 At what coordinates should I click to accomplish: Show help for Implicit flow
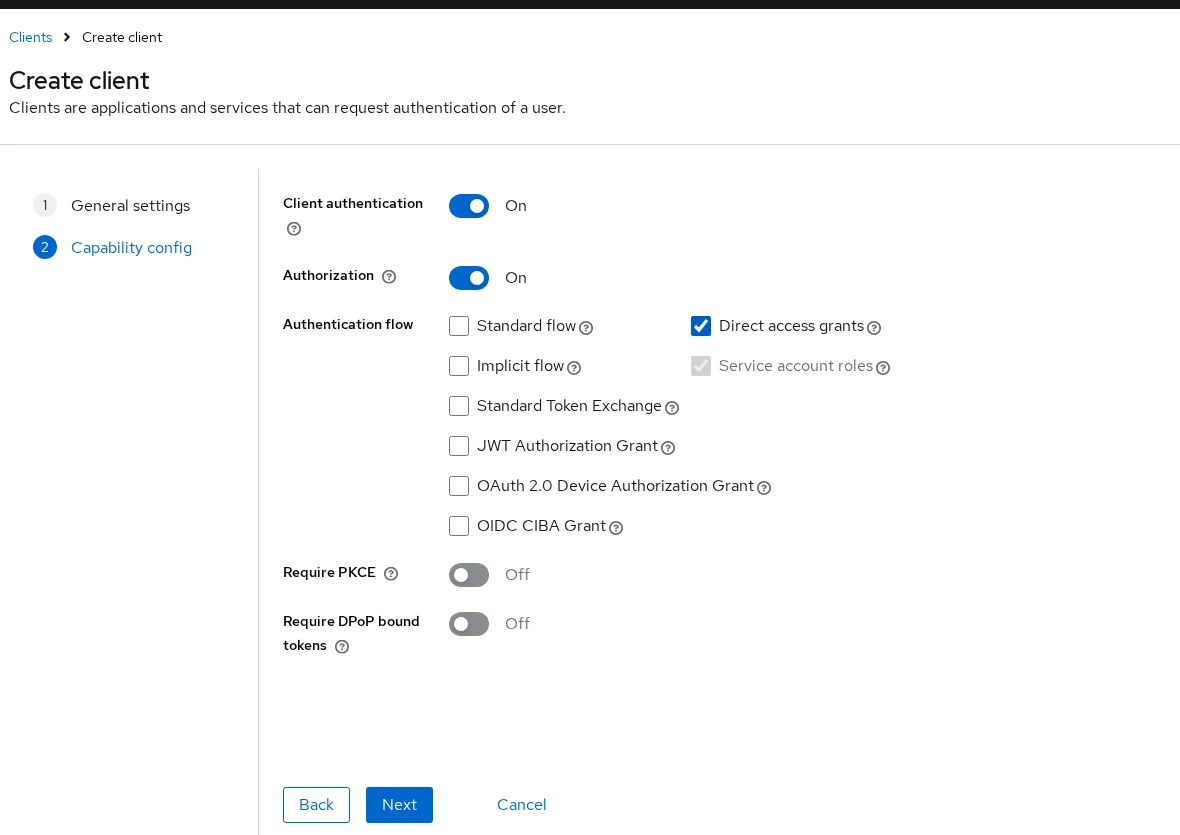(574, 368)
